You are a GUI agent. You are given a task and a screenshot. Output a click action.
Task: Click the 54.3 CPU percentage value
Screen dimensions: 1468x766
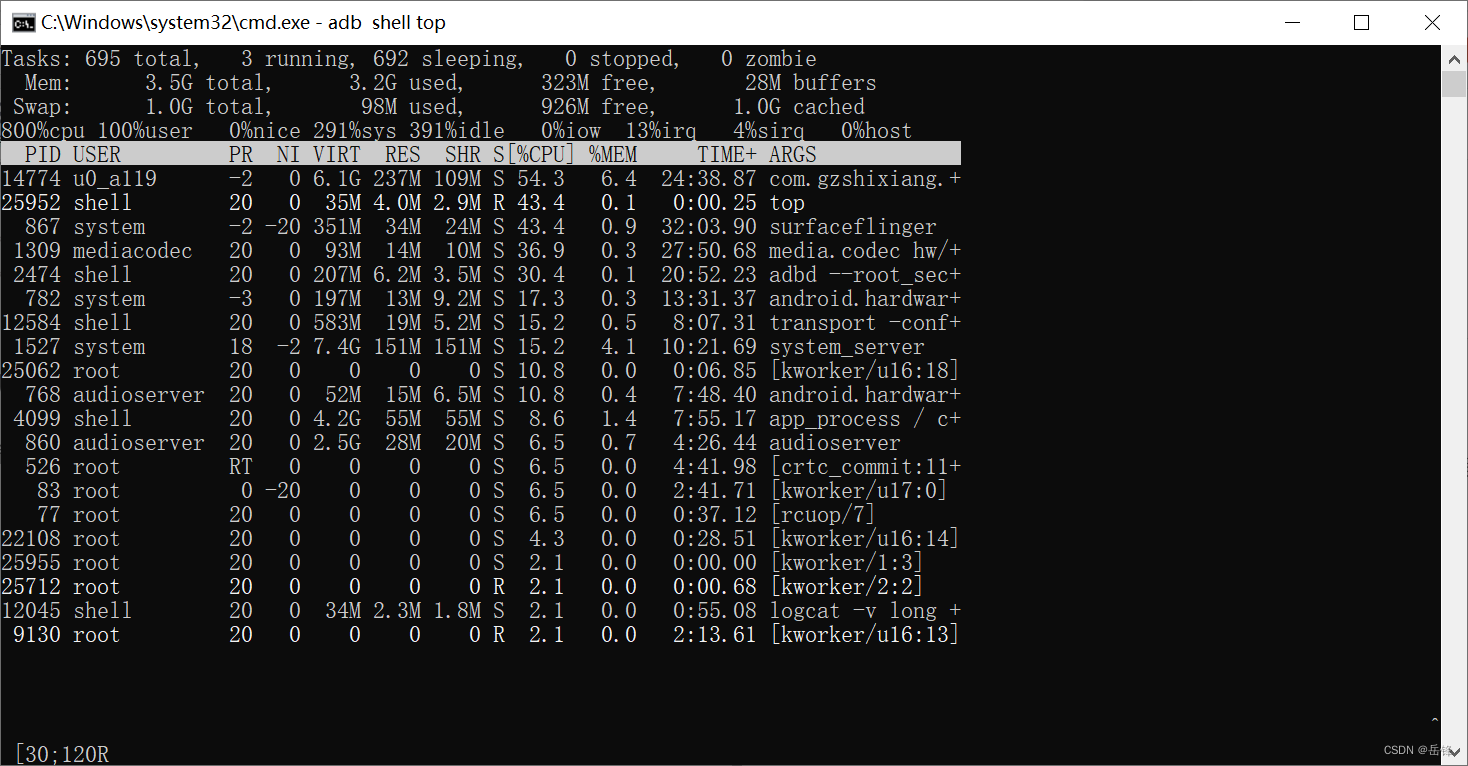tap(541, 178)
